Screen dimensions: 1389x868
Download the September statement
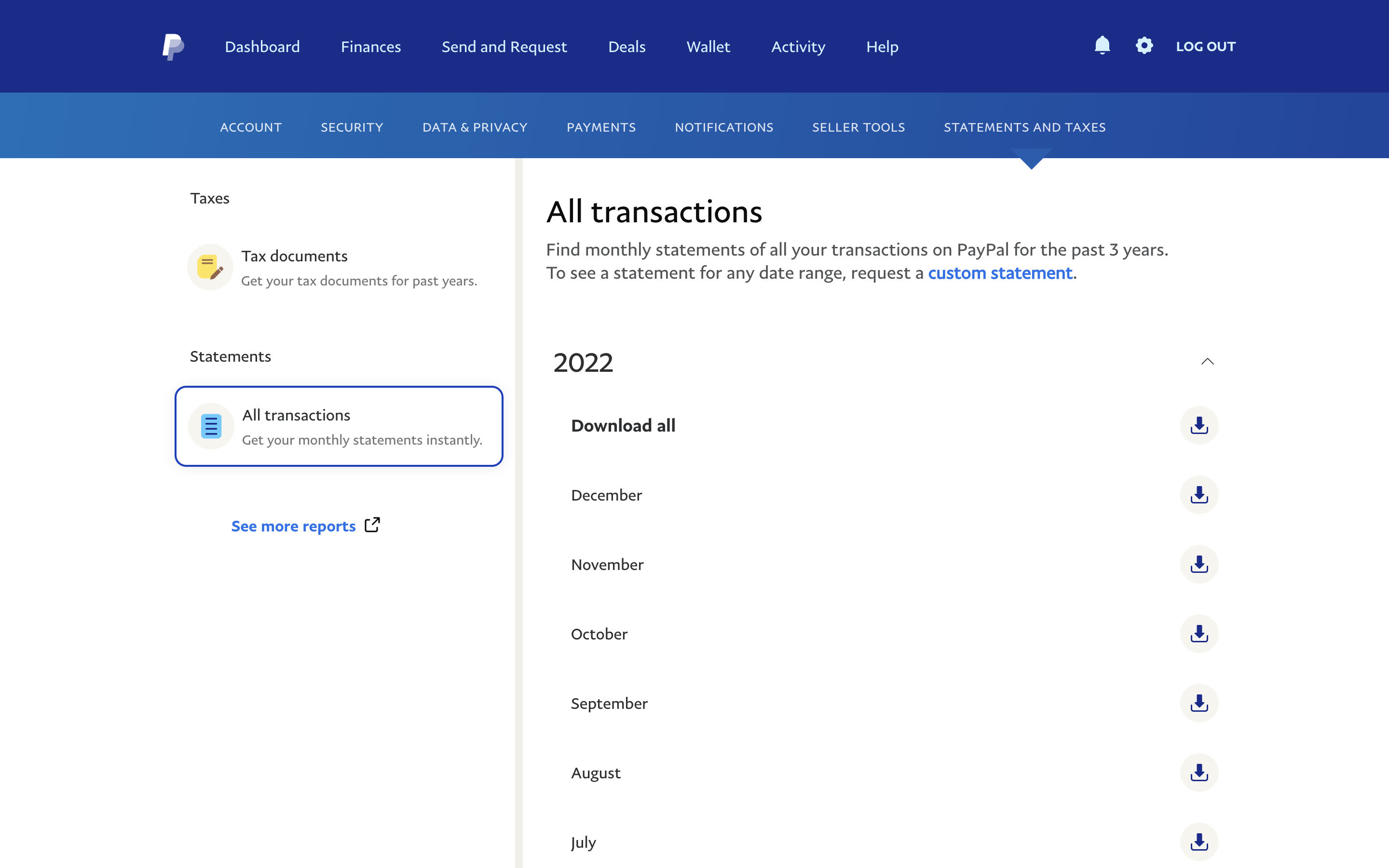[1199, 703]
